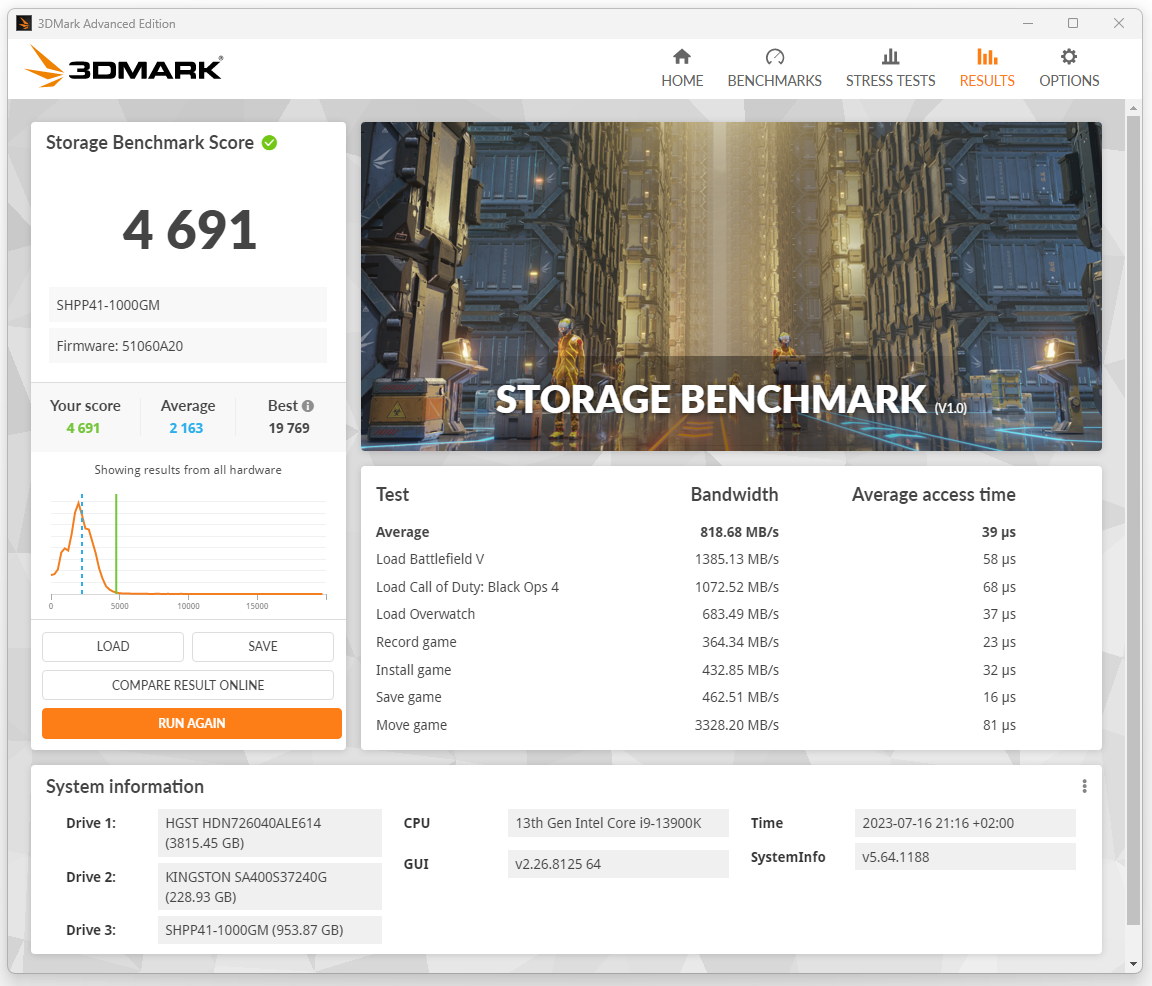The image size is (1152, 986).
Task: Click the green validated checkmark icon
Action: [x=270, y=143]
